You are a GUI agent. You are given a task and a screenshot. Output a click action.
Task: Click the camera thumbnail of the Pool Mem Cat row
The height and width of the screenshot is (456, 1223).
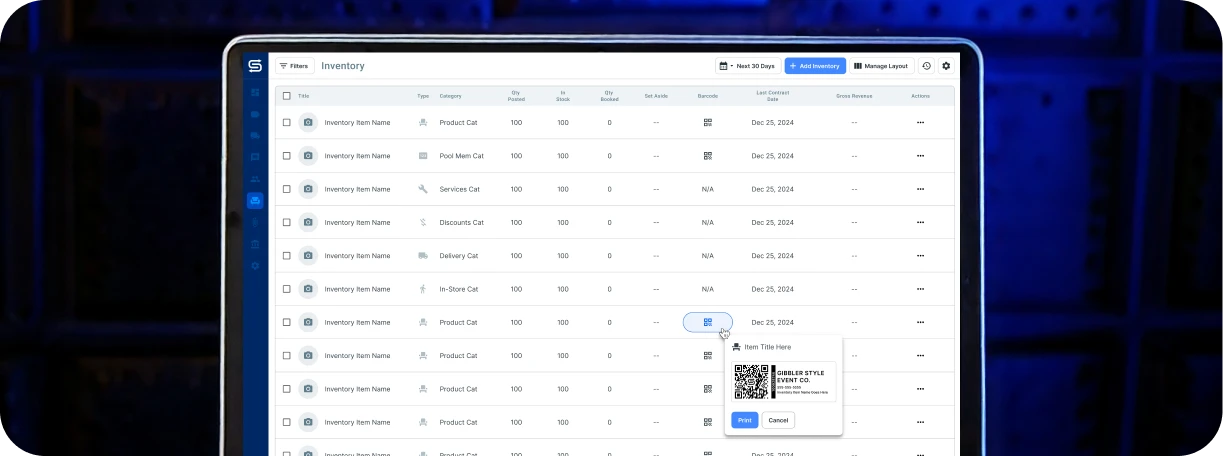308,156
